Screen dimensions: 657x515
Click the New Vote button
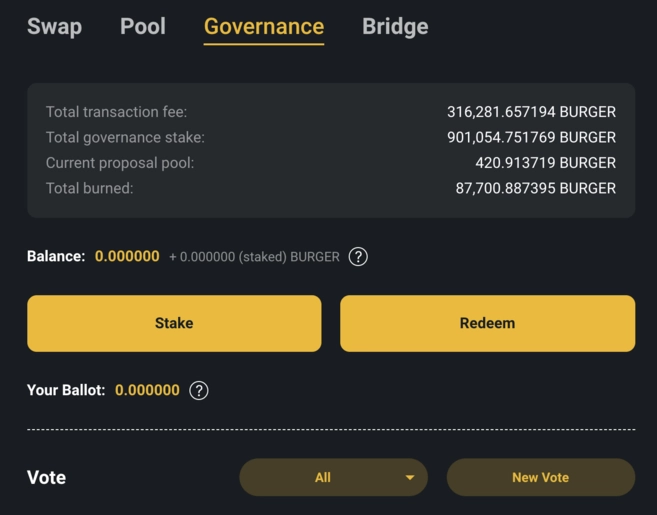(540, 478)
